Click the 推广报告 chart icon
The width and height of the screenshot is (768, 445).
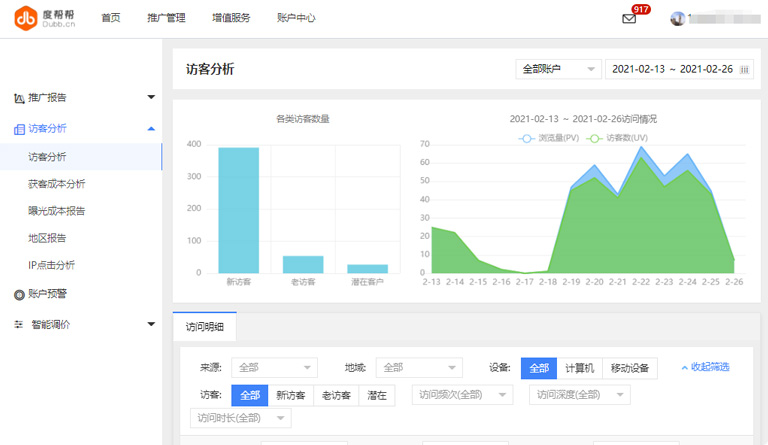pyautogui.click(x=19, y=98)
